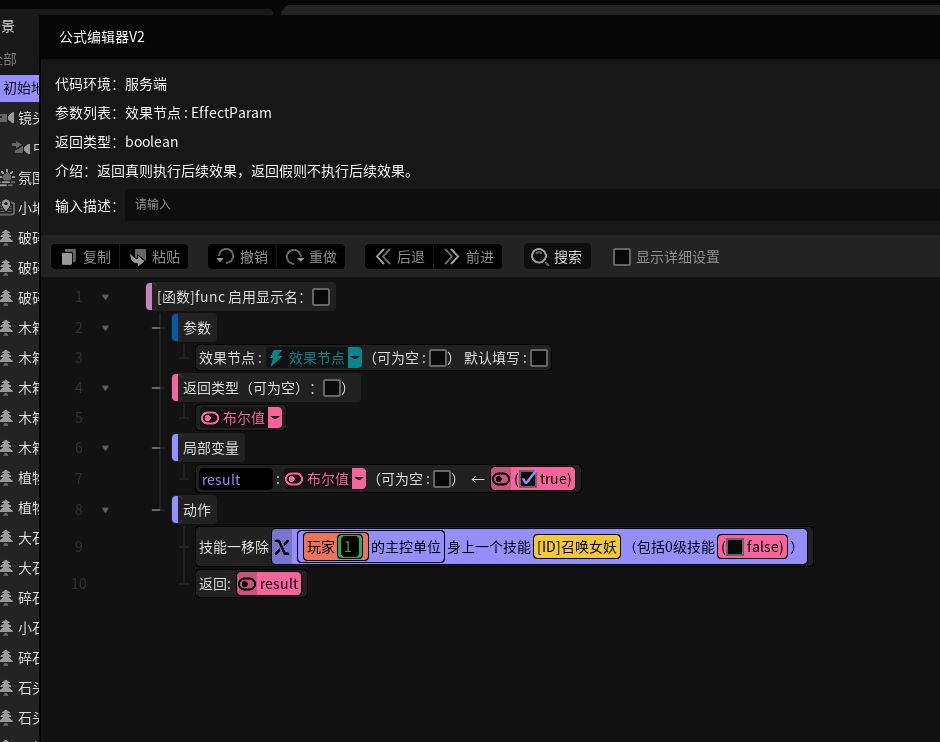Click the magnifier search icon
This screenshot has width=940, height=742.
tap(540, 257)
